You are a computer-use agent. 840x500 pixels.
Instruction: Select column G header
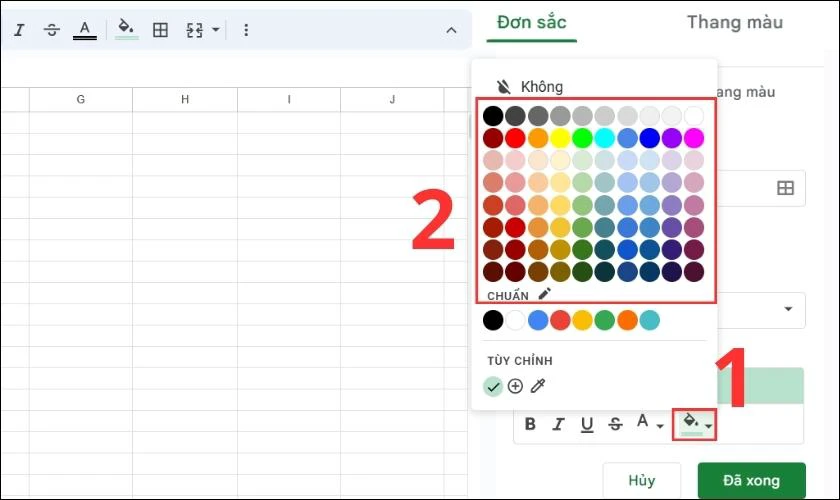[81, 100]
